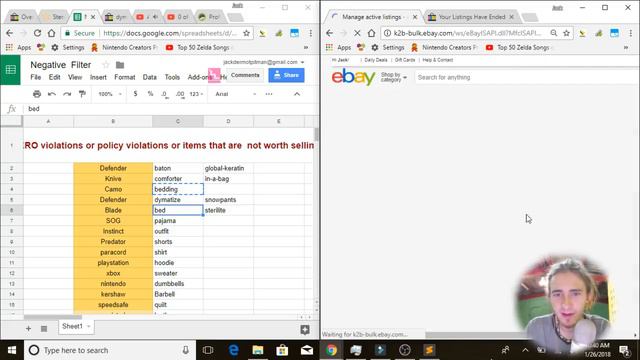This screenshot has height=360, width=640.
Task: Open the Edit menu in Sheets
Action: (54, 77)
